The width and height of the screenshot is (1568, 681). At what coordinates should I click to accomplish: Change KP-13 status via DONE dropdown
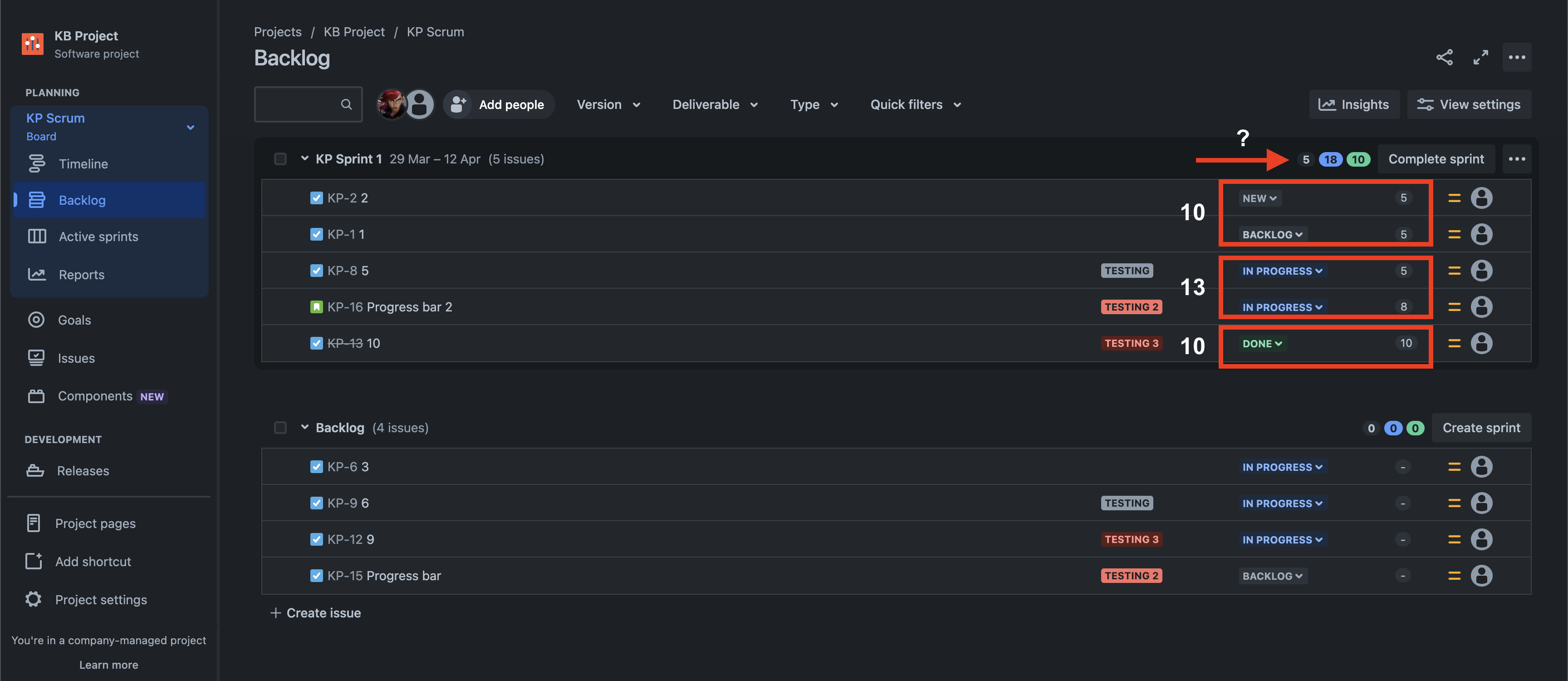(1262, 344)
